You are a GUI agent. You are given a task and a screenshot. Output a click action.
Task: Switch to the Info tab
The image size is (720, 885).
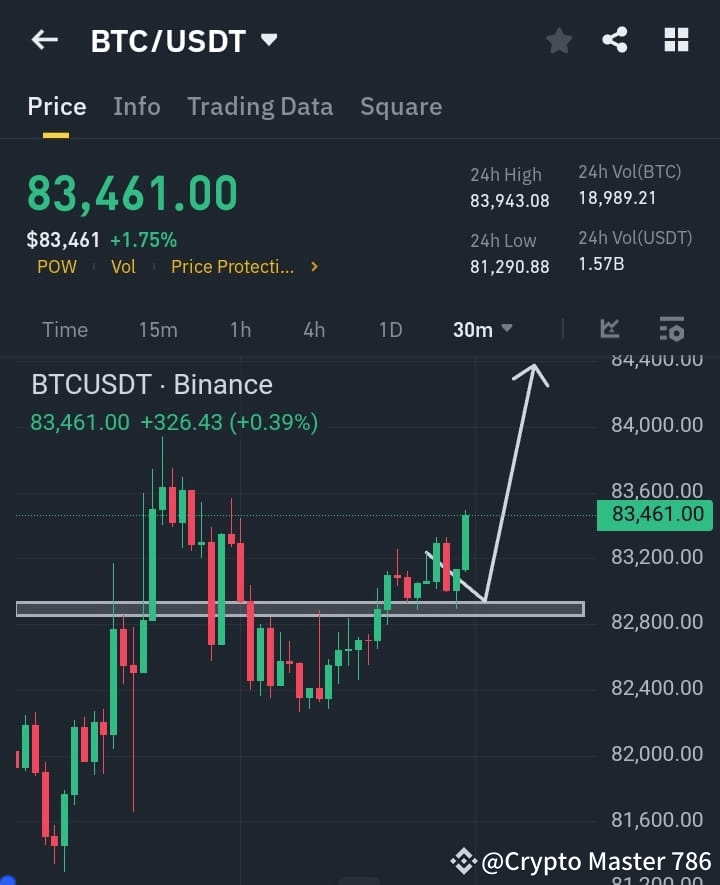pyautogui.click(x=137, y=106)
